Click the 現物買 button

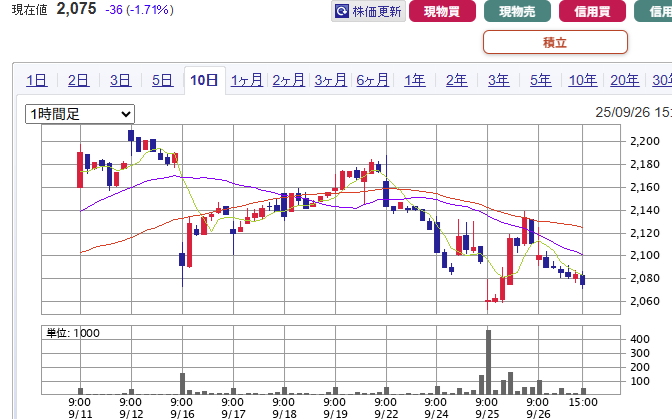[442, 11]
